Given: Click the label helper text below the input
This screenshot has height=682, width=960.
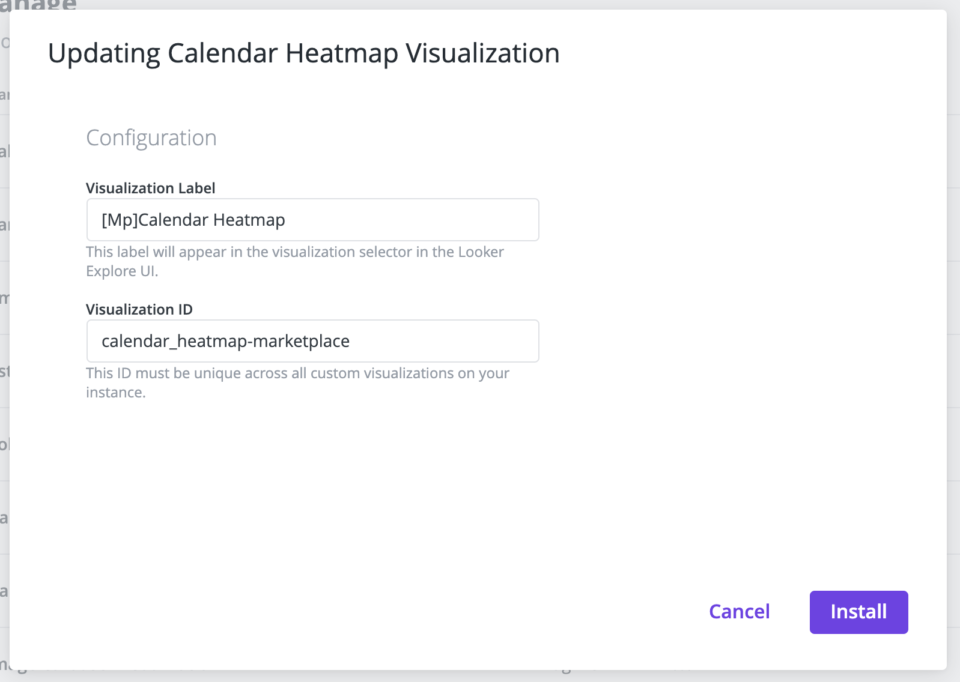Looking at the screenshot, I should (x=294, y=252).
